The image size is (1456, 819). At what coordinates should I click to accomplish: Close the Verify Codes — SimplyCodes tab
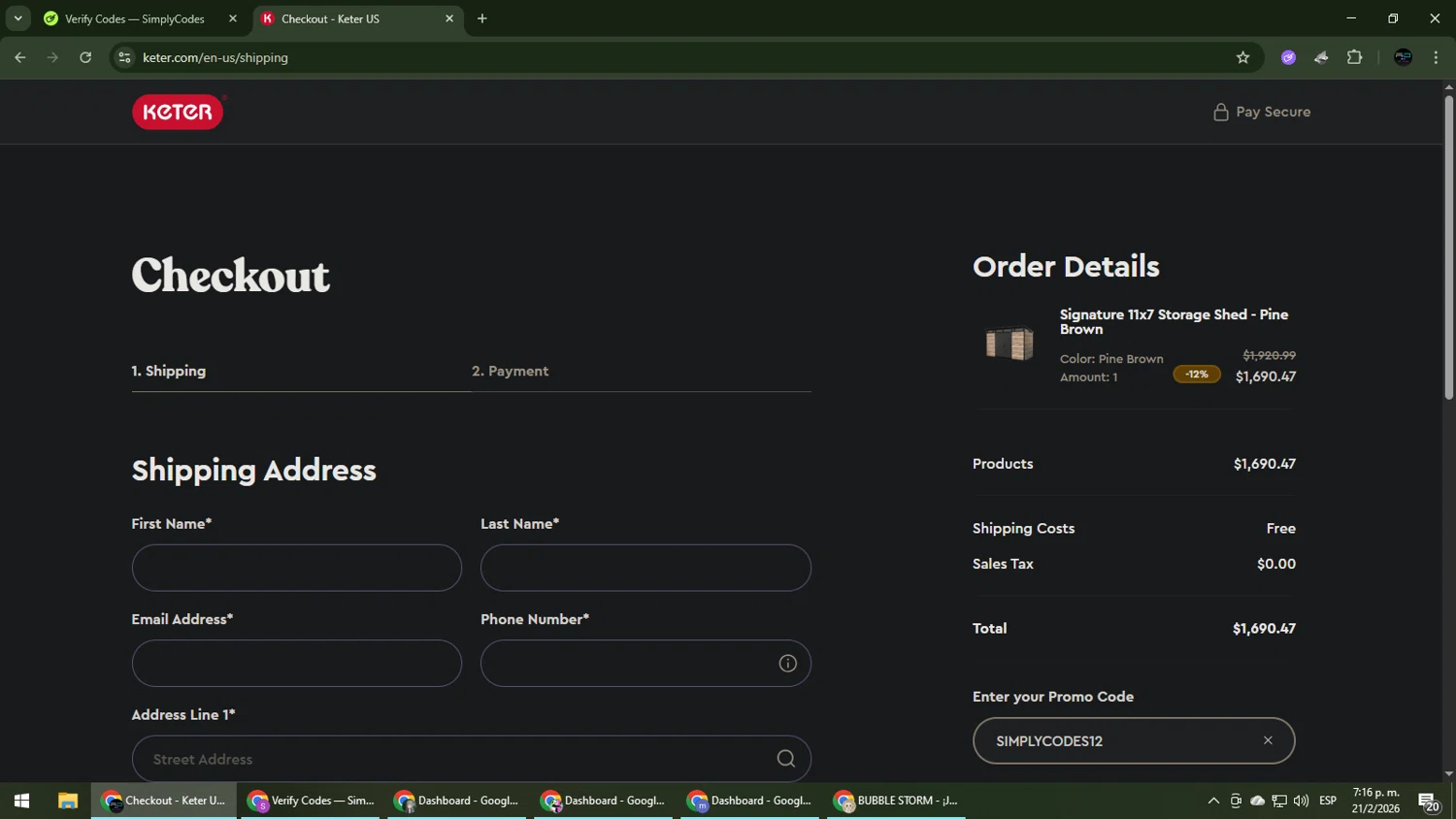(x=233, y=18)
